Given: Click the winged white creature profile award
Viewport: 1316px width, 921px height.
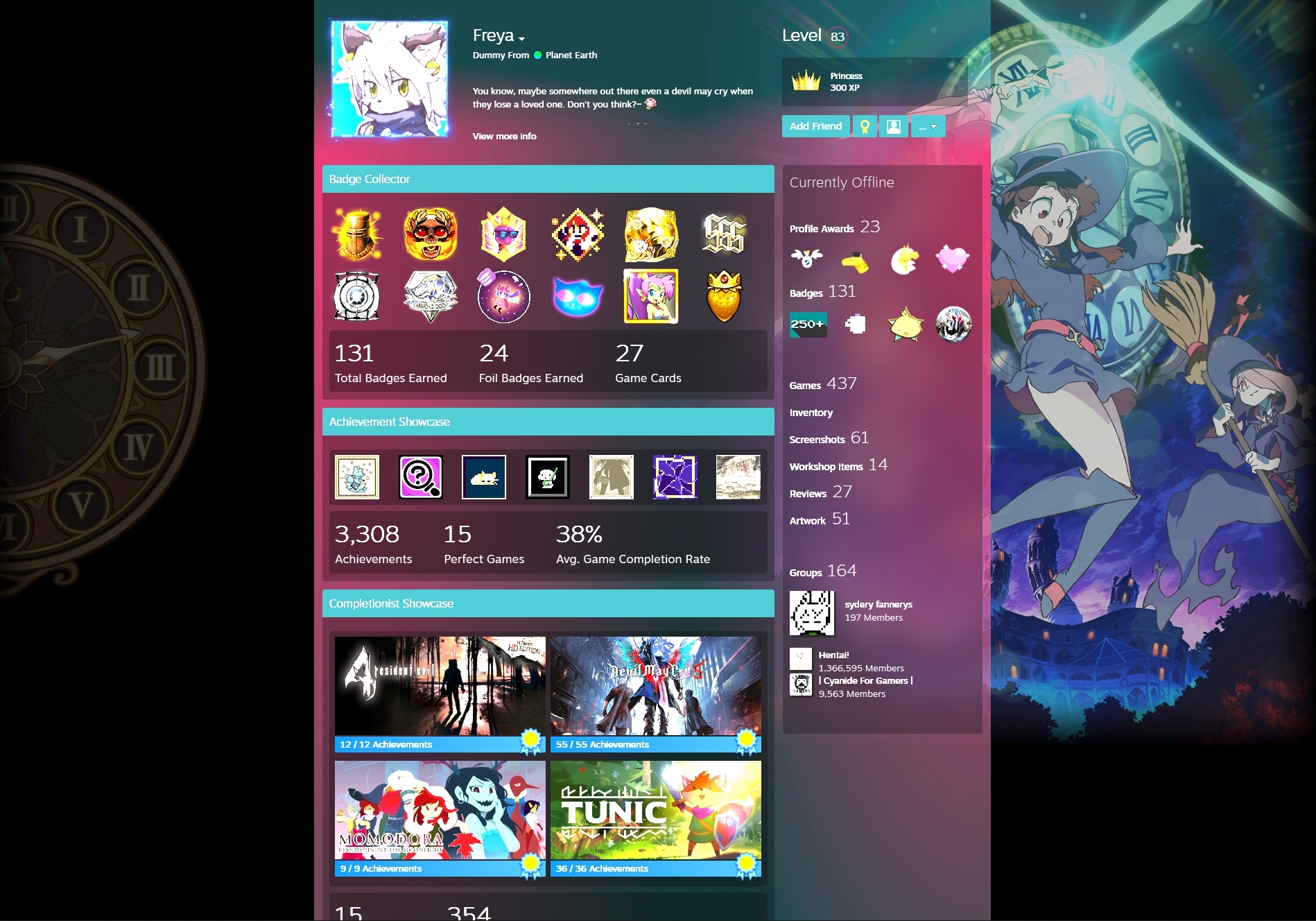Looking at the screenshot, I should tap(807, 259).
